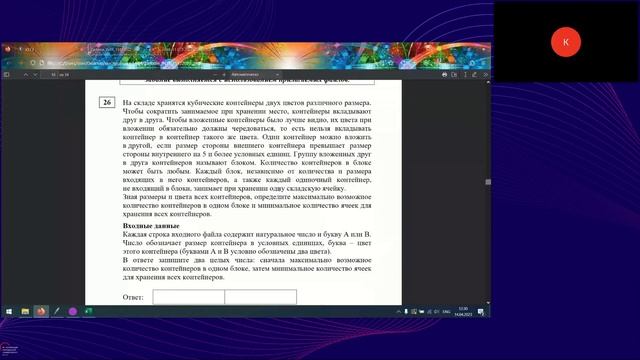Open the Windows Start menu
The height and width of the screenshot is (360, 640).
(9, 311)
